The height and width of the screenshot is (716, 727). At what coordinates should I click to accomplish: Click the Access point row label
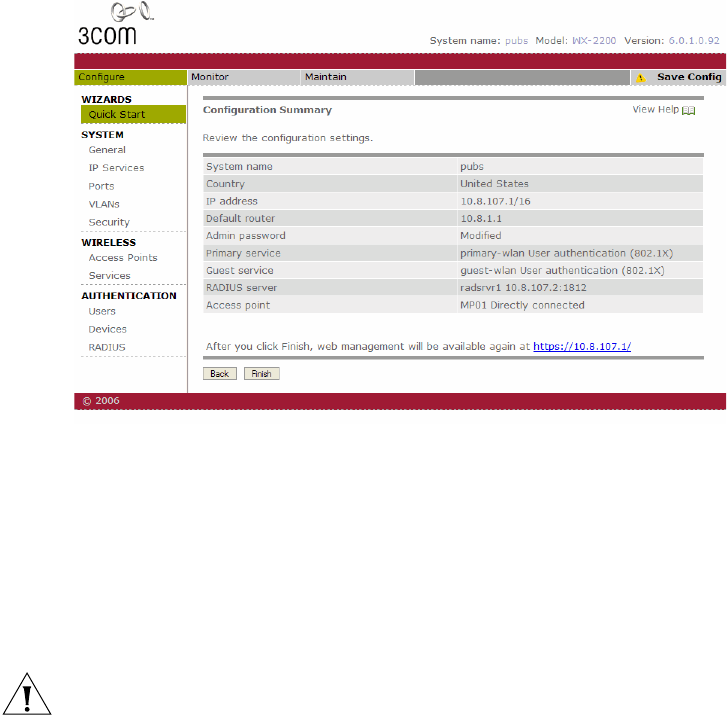pyautogui.click(x=238, y=305)
